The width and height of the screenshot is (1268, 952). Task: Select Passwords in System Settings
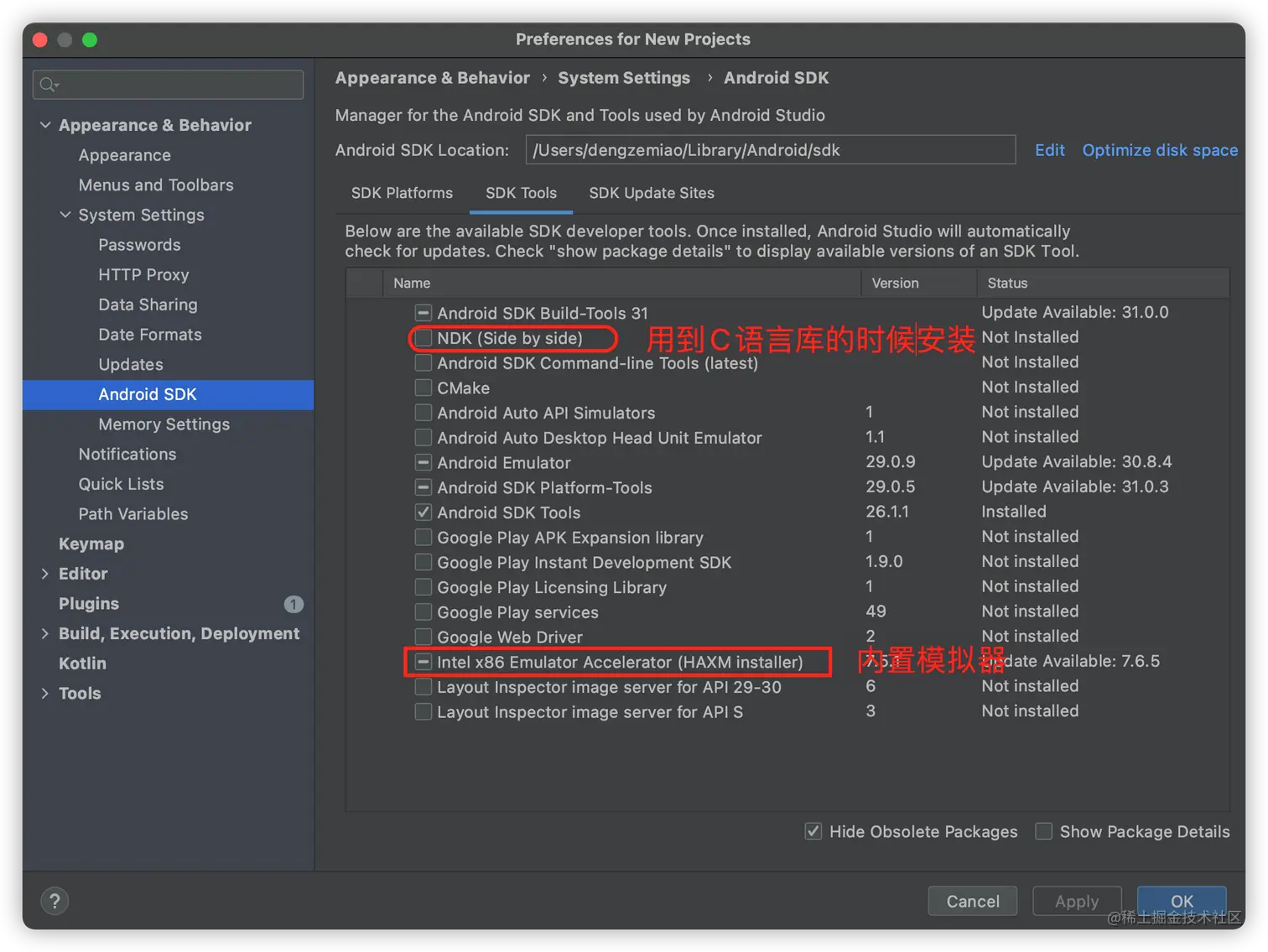pyautogui.click(x=139, y=245)
